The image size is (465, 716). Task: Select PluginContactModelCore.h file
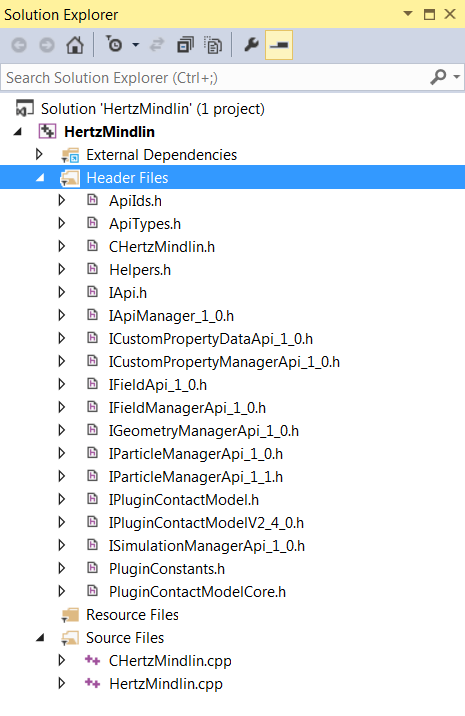pyautogui.click(x=197, y=592)
